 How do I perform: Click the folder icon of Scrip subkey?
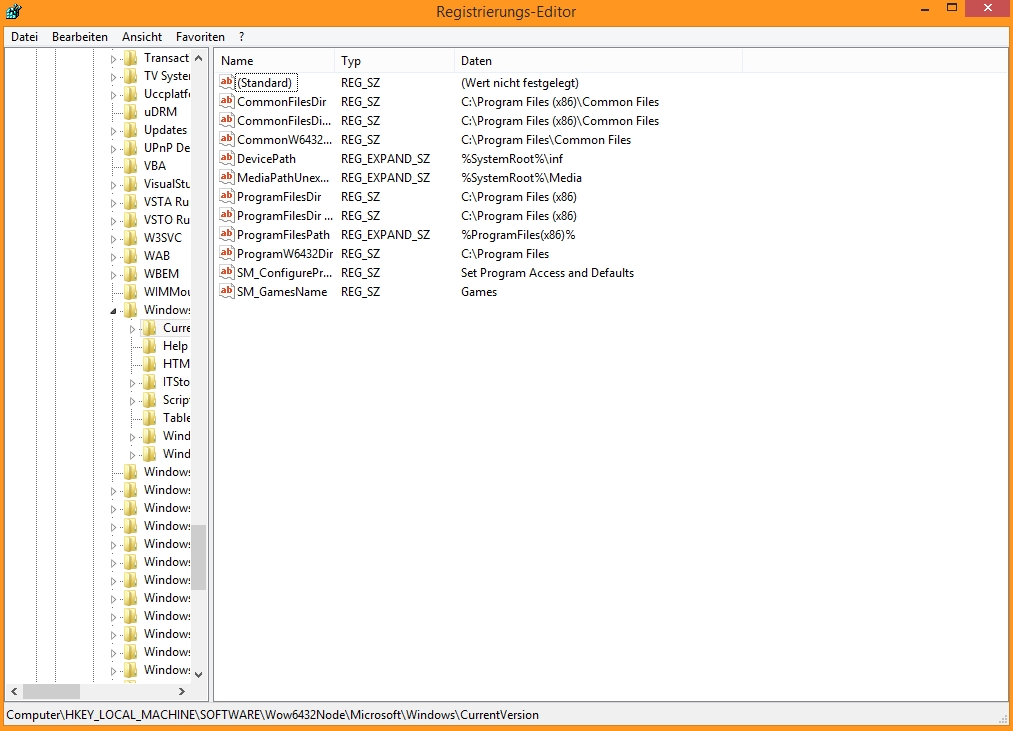pyautogui.click(x=149, y=400)
